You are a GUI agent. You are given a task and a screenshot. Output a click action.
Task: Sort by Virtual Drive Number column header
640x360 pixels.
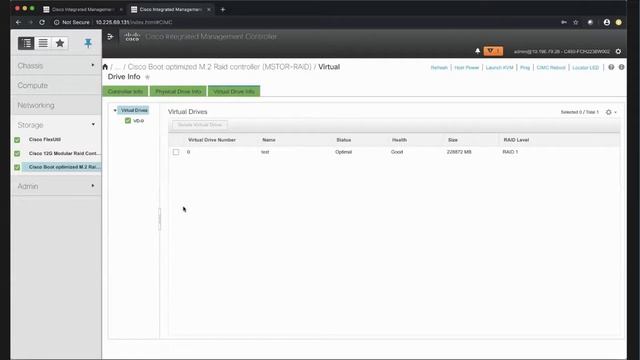(212, 140)
